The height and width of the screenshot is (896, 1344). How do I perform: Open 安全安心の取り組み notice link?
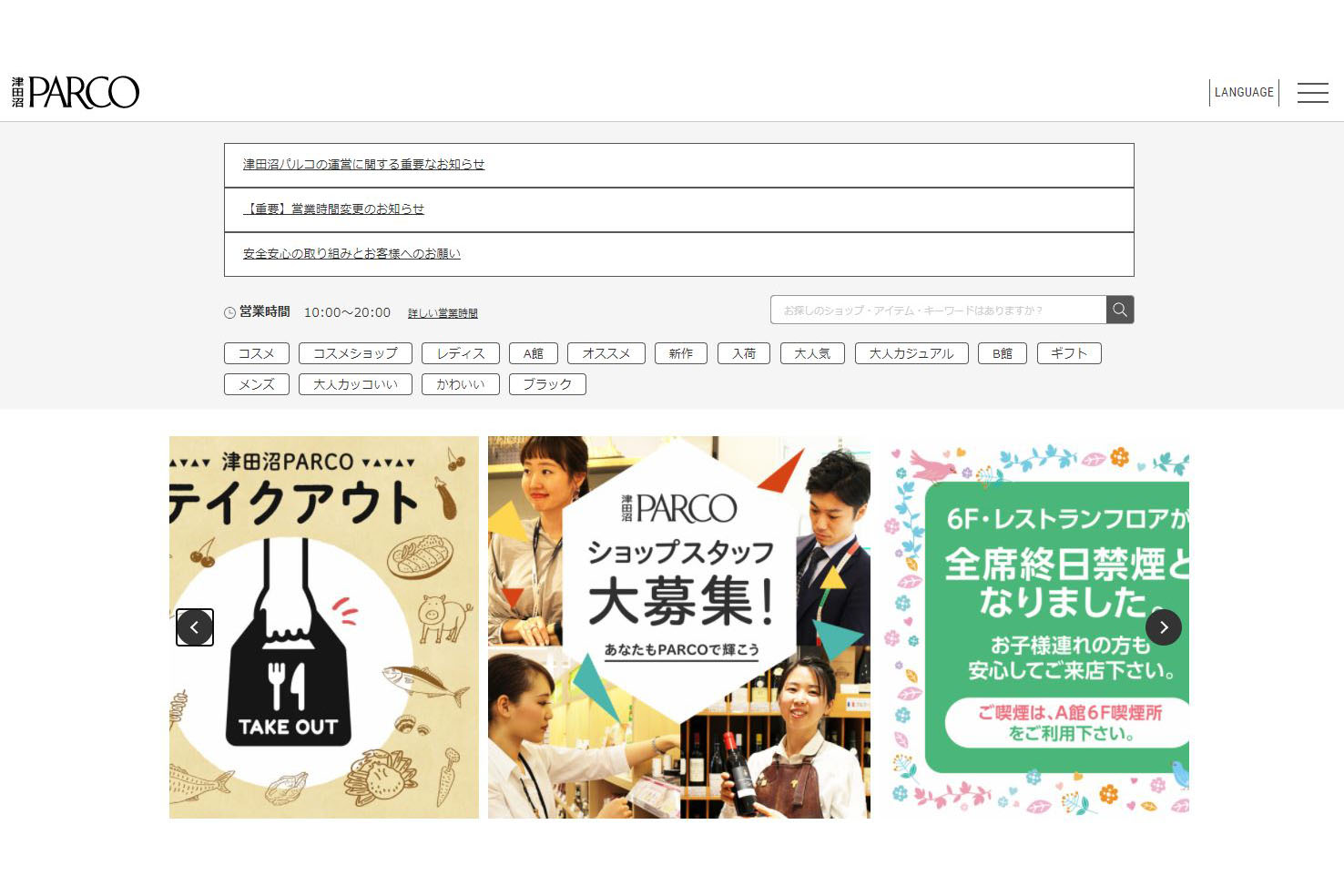click(x=351, y=254)
